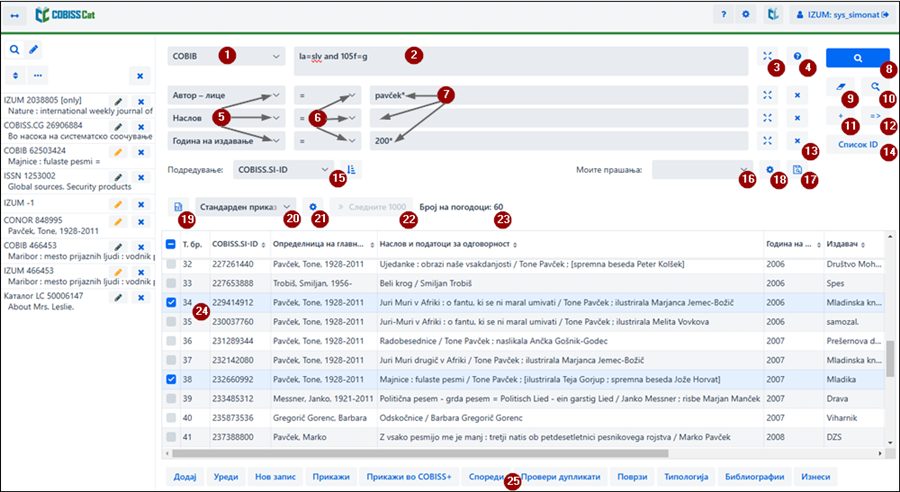The image size is (900, 492).
Task: Check row 36 Radobesednice checkbox
Action: [171, 341]
